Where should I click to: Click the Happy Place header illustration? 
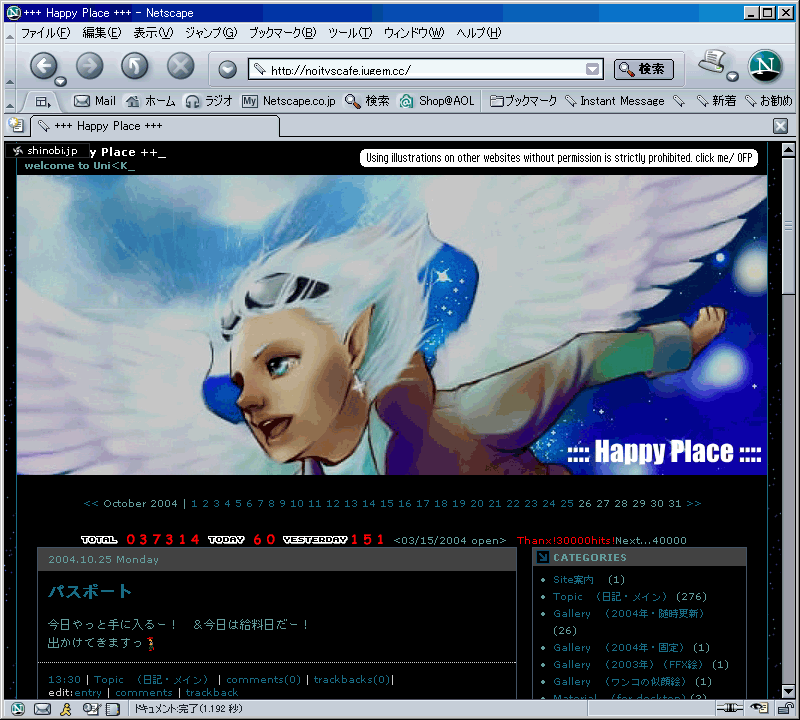click(x=392, y=325)
